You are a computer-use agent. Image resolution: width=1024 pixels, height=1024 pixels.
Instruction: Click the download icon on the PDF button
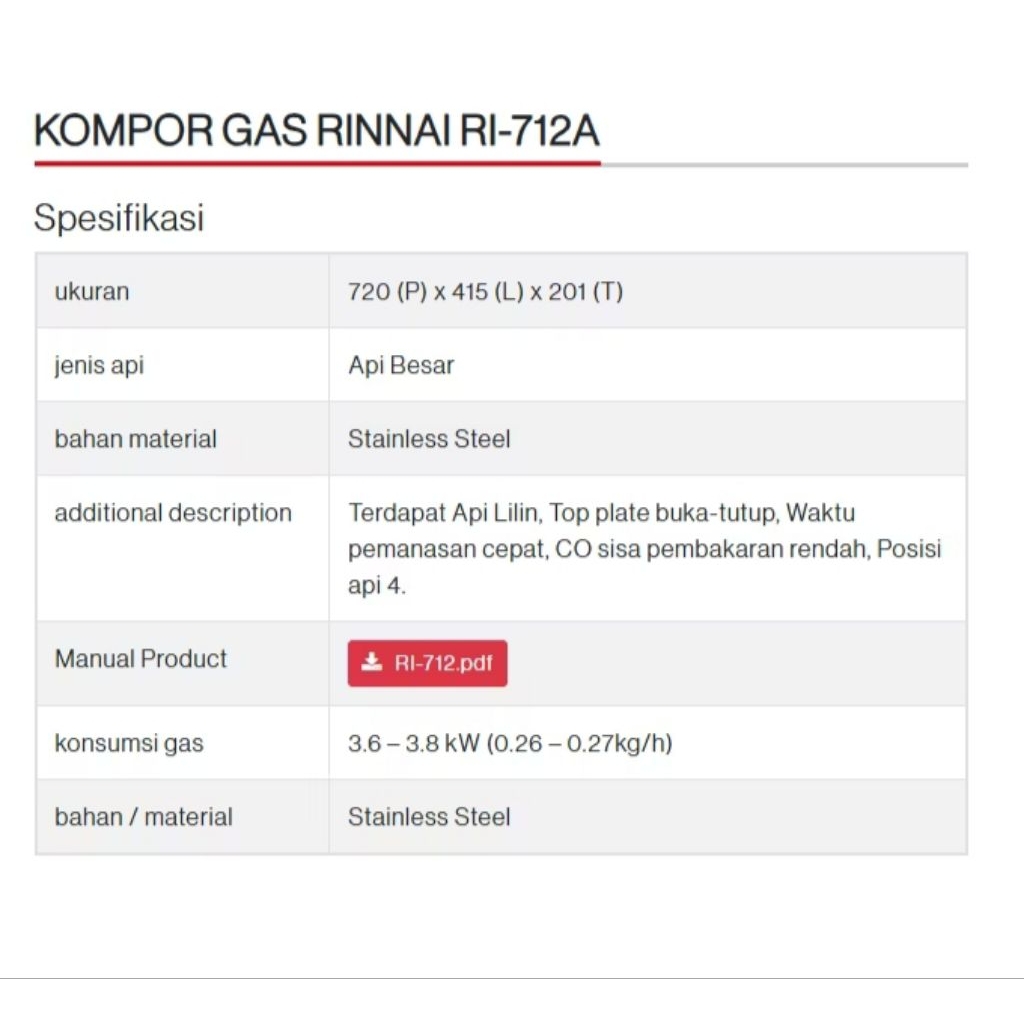tap(372, 663)
